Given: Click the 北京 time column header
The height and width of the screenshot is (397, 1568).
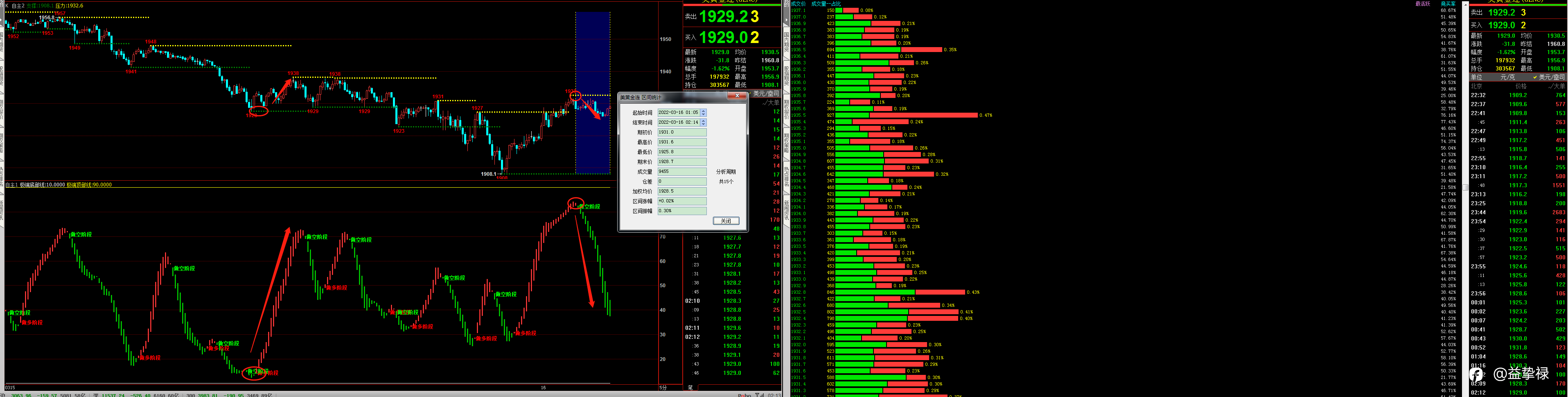Looking at the screenshot, I should click(x=1476, y=86).
